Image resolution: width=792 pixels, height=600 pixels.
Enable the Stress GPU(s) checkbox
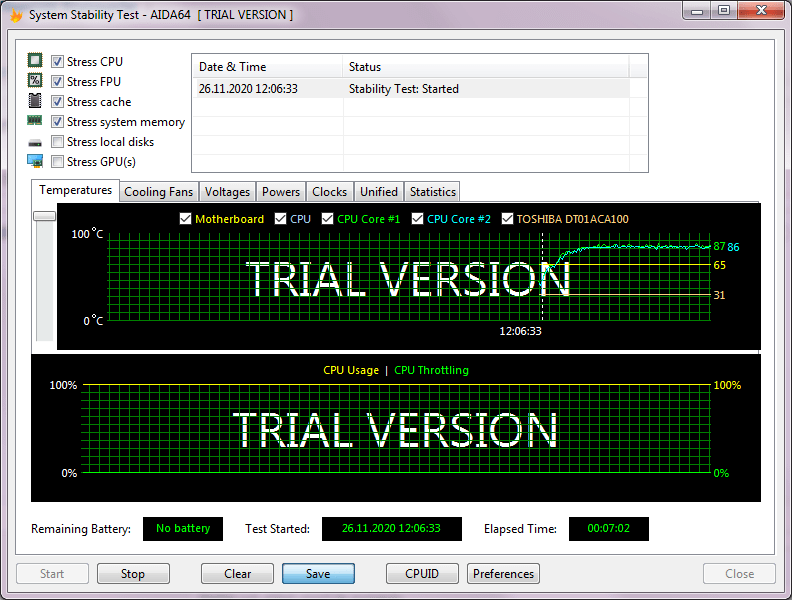coord(58,162)
